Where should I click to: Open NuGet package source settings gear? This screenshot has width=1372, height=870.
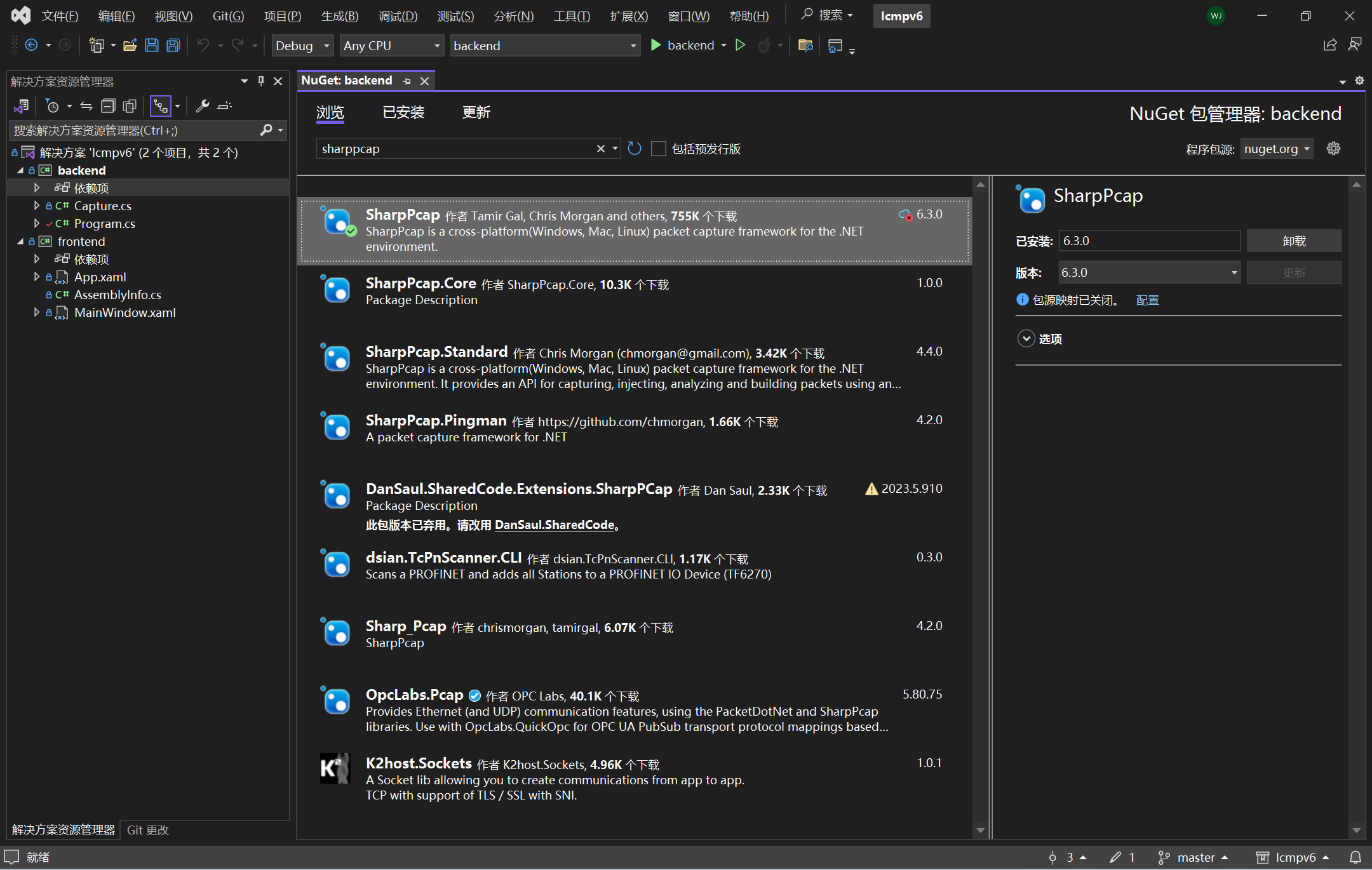point(1333,149)
